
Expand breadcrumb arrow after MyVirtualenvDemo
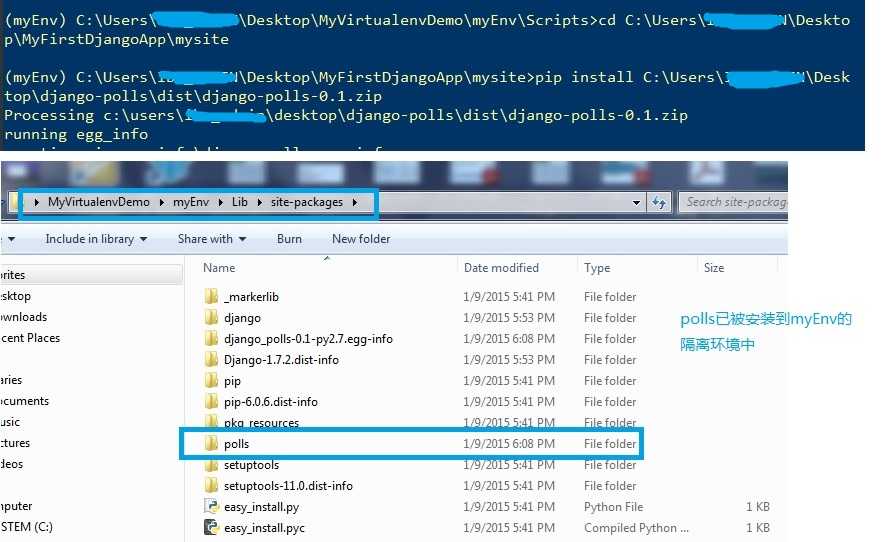click(x=161, y=202)
